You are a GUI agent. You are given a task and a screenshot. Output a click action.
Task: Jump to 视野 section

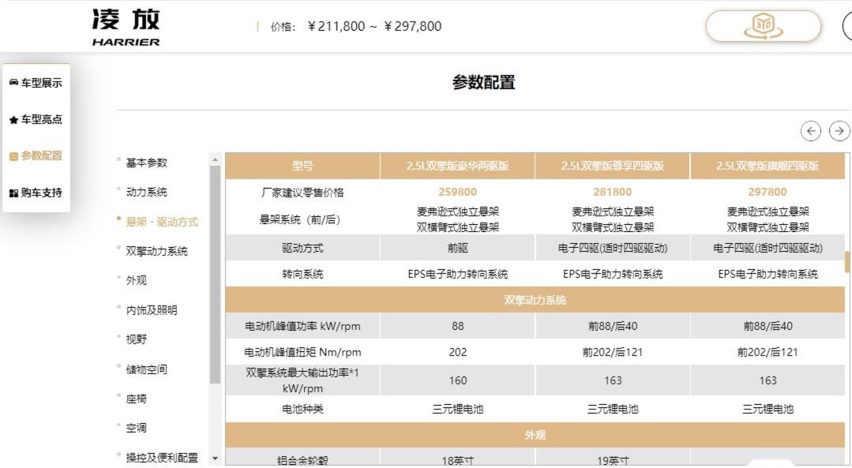click(x=136, y=340)
